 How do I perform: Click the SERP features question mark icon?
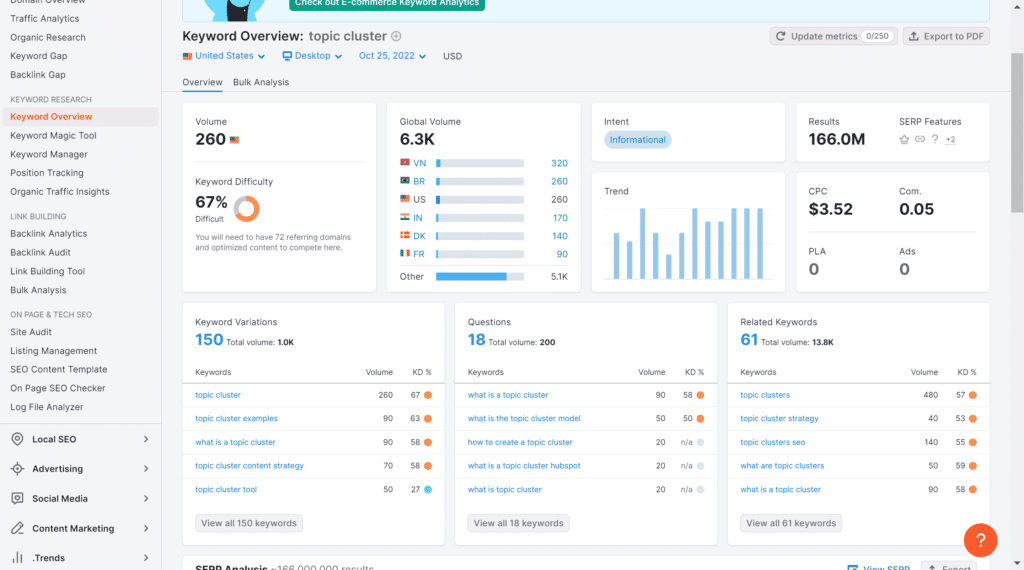click(x=935, y=139)
